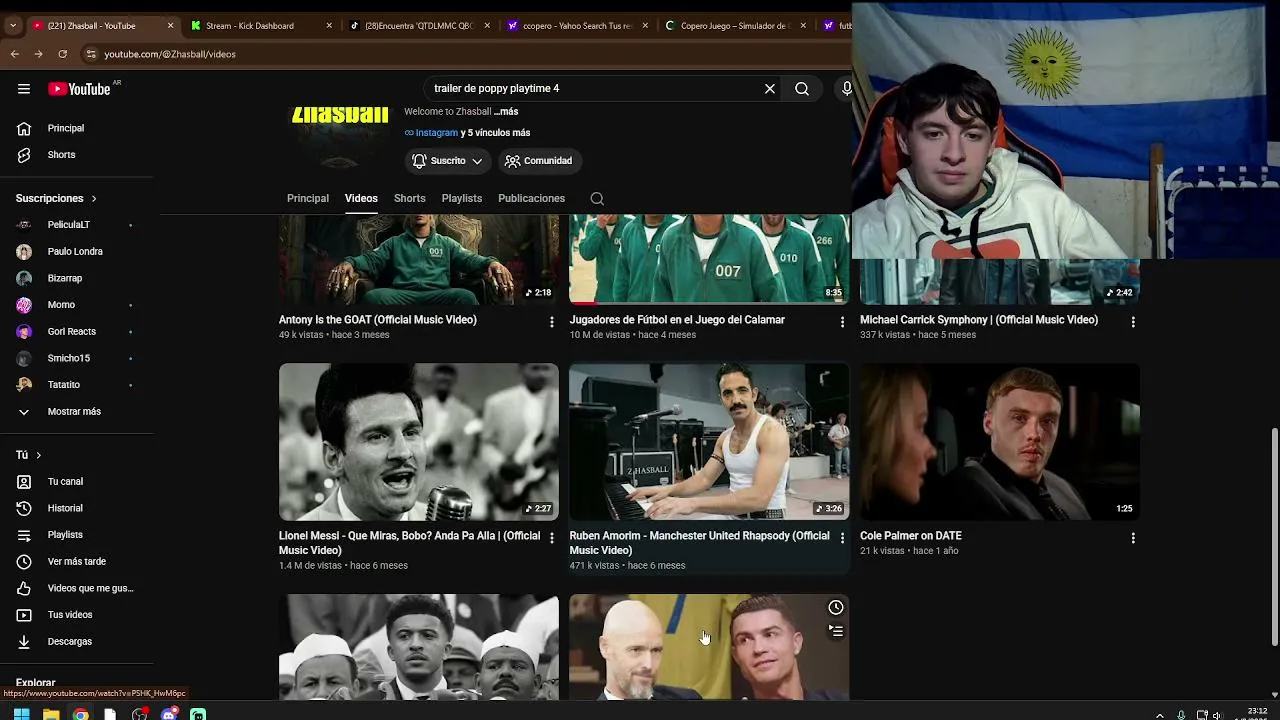Open options for Michael Carrick Symphony video
The image size is (1280, 720).
1133,322
